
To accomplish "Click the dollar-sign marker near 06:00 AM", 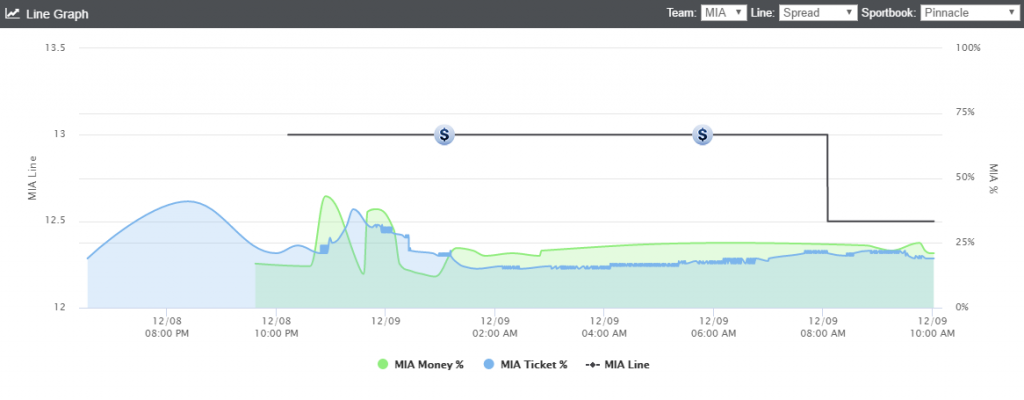I will click(703, 135).
